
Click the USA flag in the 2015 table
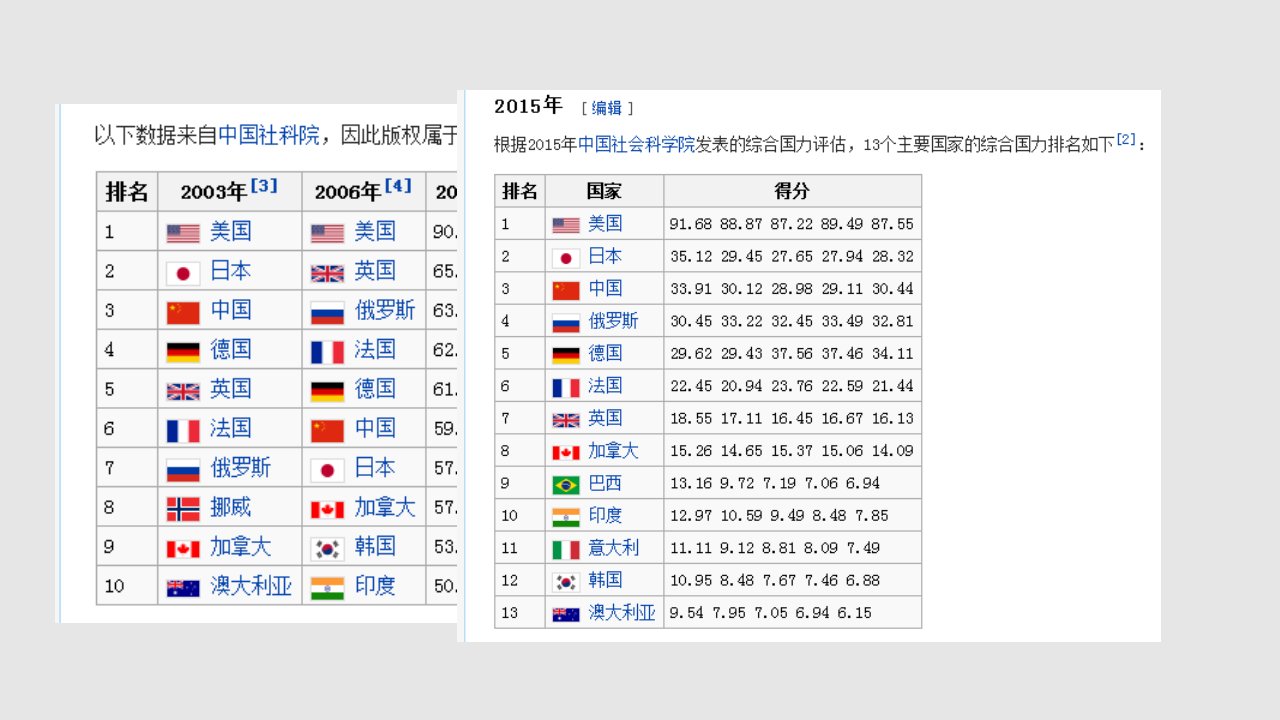(565, 226)
